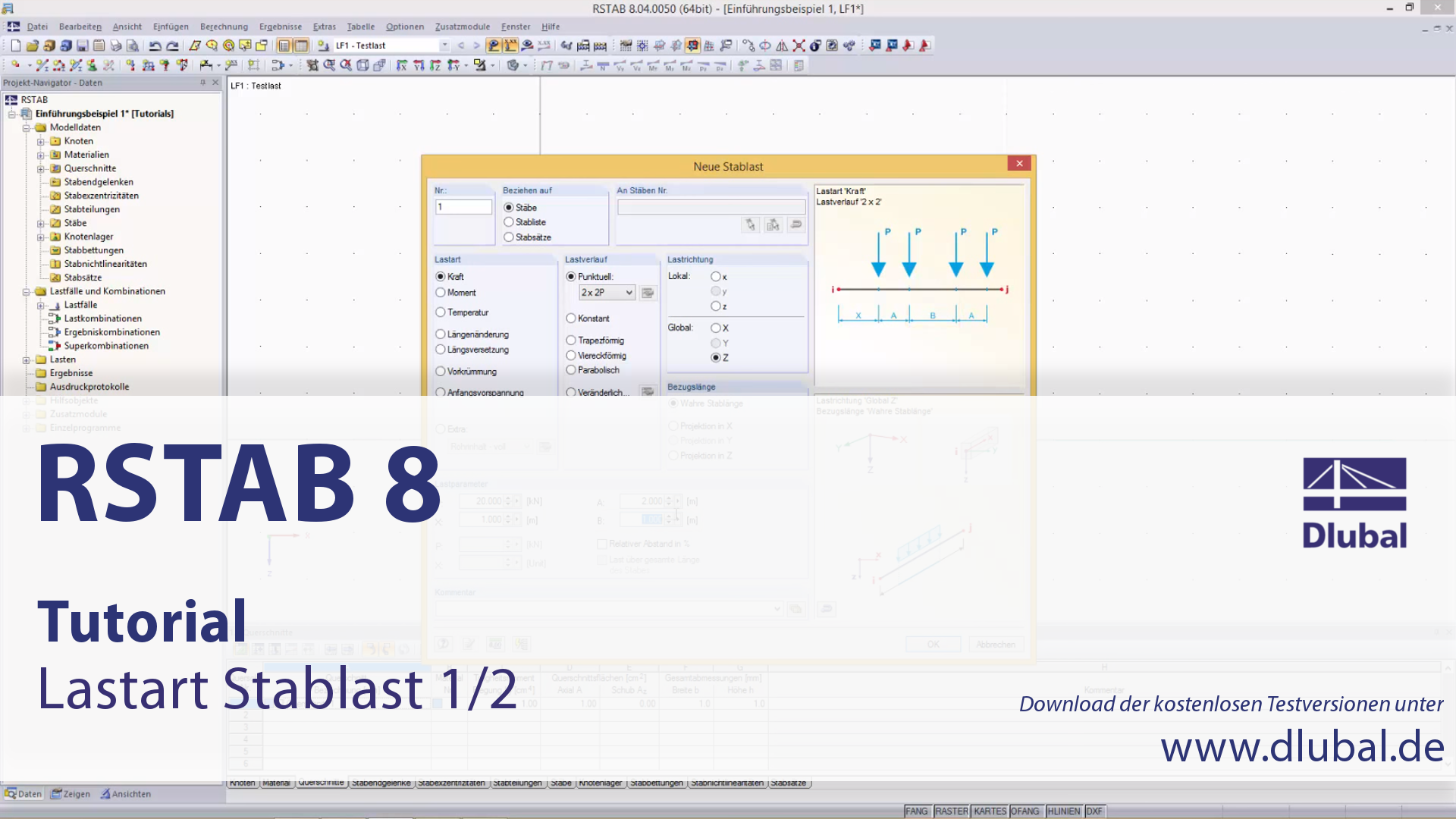This screenshot has height=819, width=1456.
Task: Toggle the FANG status bar button
Action: coord(916,811)
